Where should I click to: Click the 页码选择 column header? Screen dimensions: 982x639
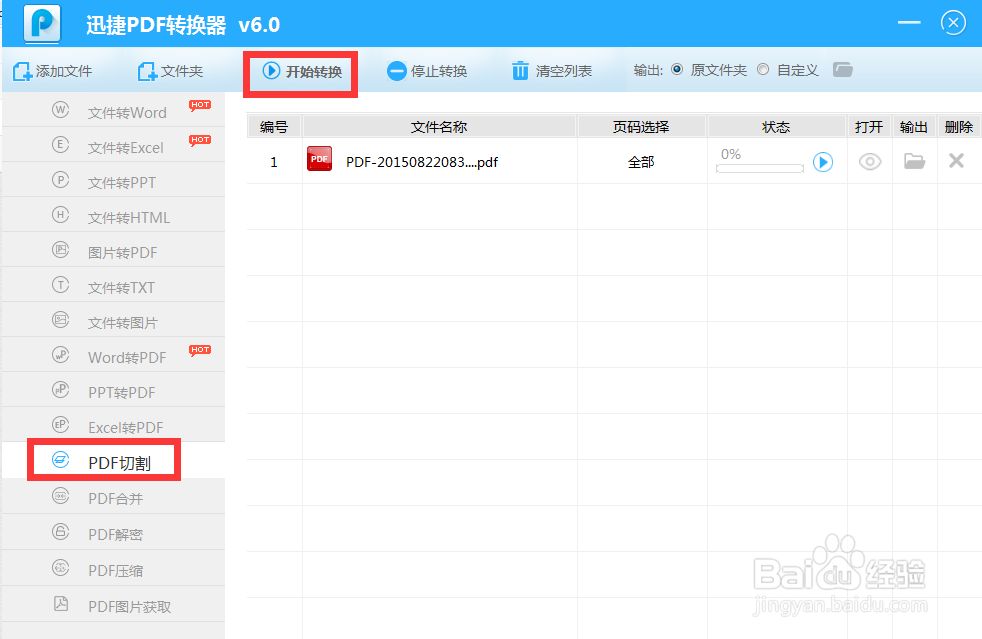(x=641, y=127)
